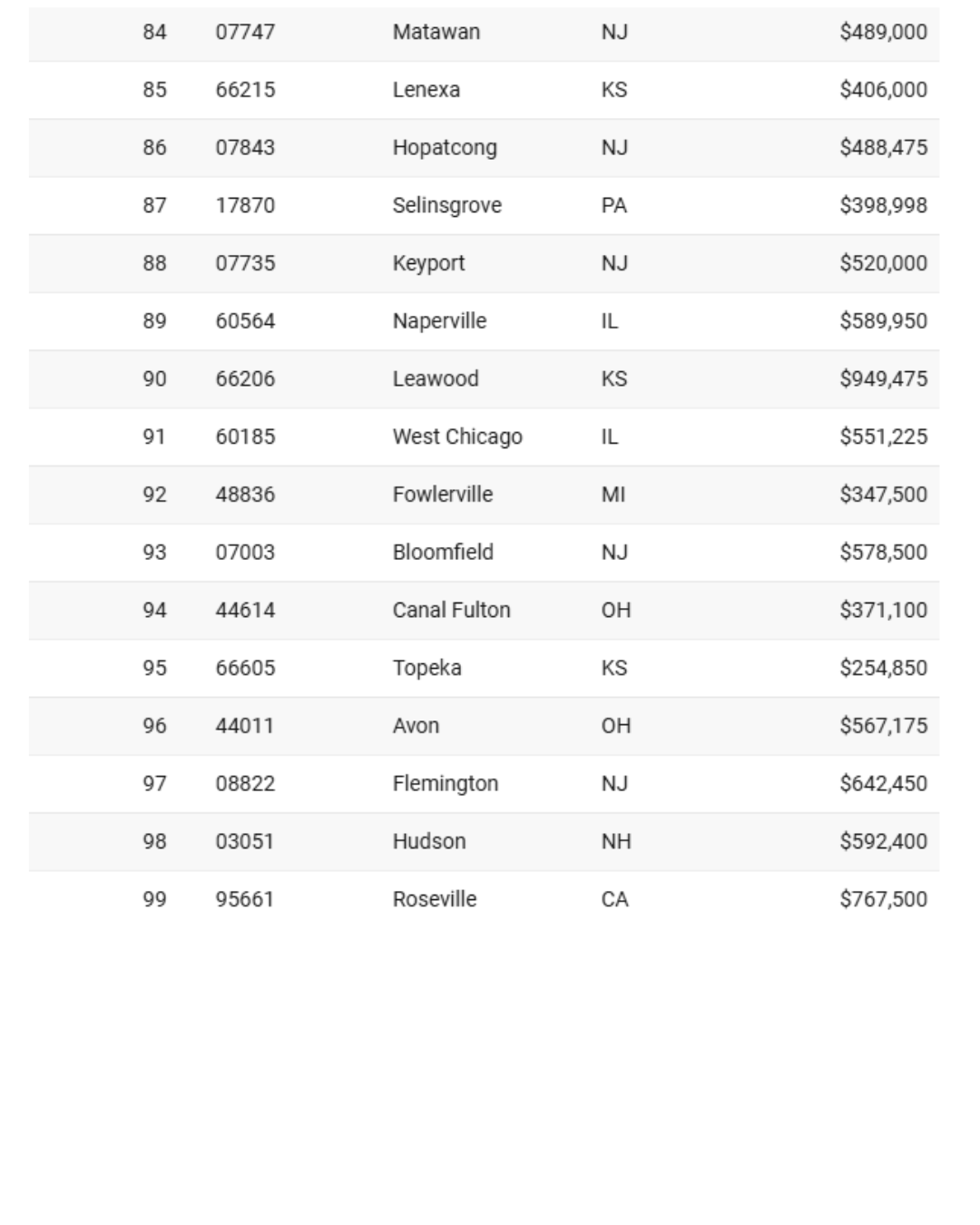Click the $949,475 Leawood price
This screenshot has width=980, height=1225.
883,379
